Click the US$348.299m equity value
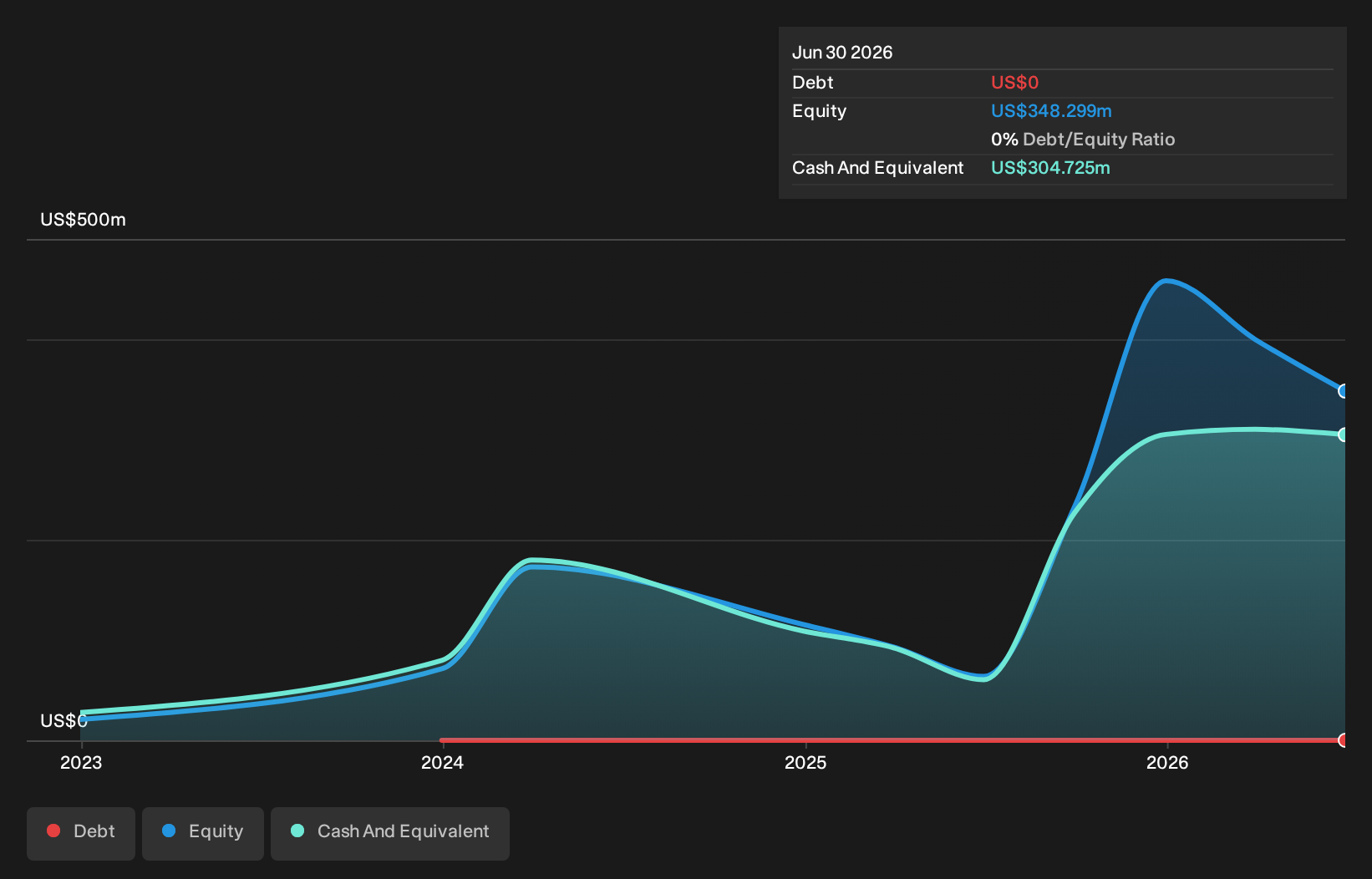The width and height of the screenshot is (1372, 879). [x=1051, y=111]
